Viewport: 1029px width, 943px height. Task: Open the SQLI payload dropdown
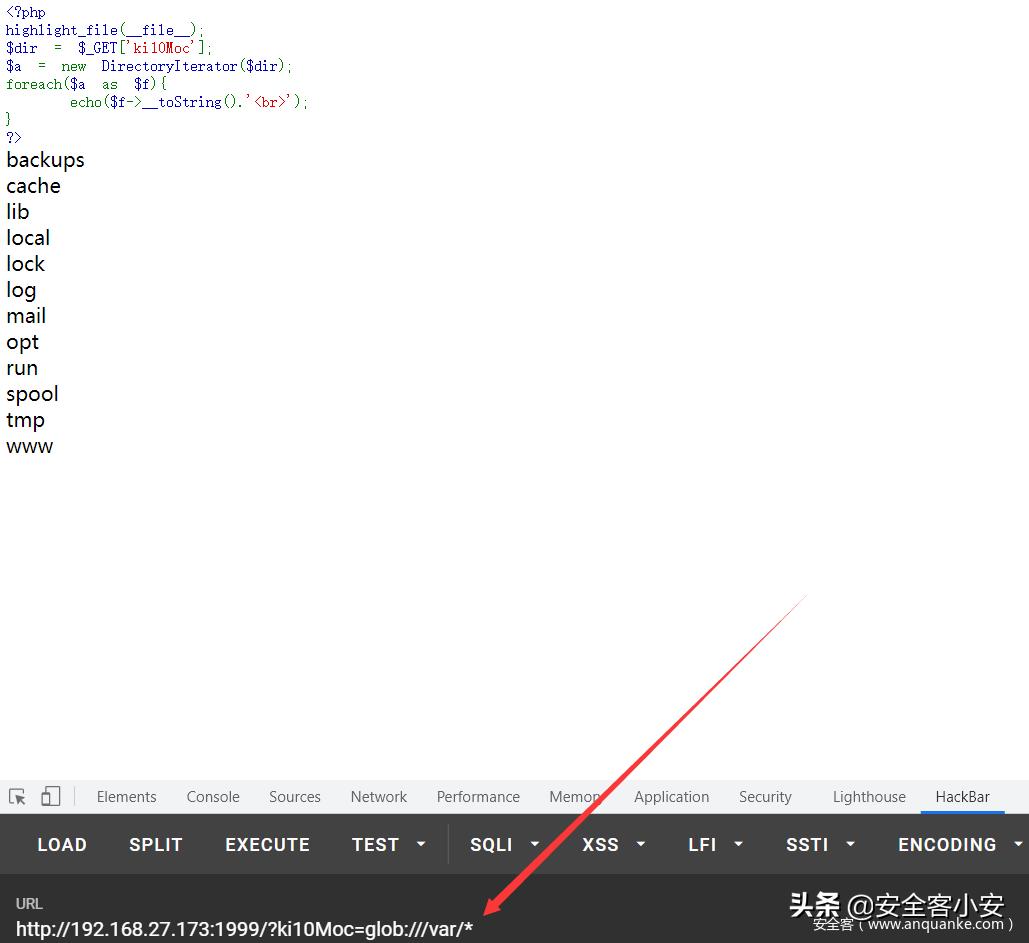504,845
